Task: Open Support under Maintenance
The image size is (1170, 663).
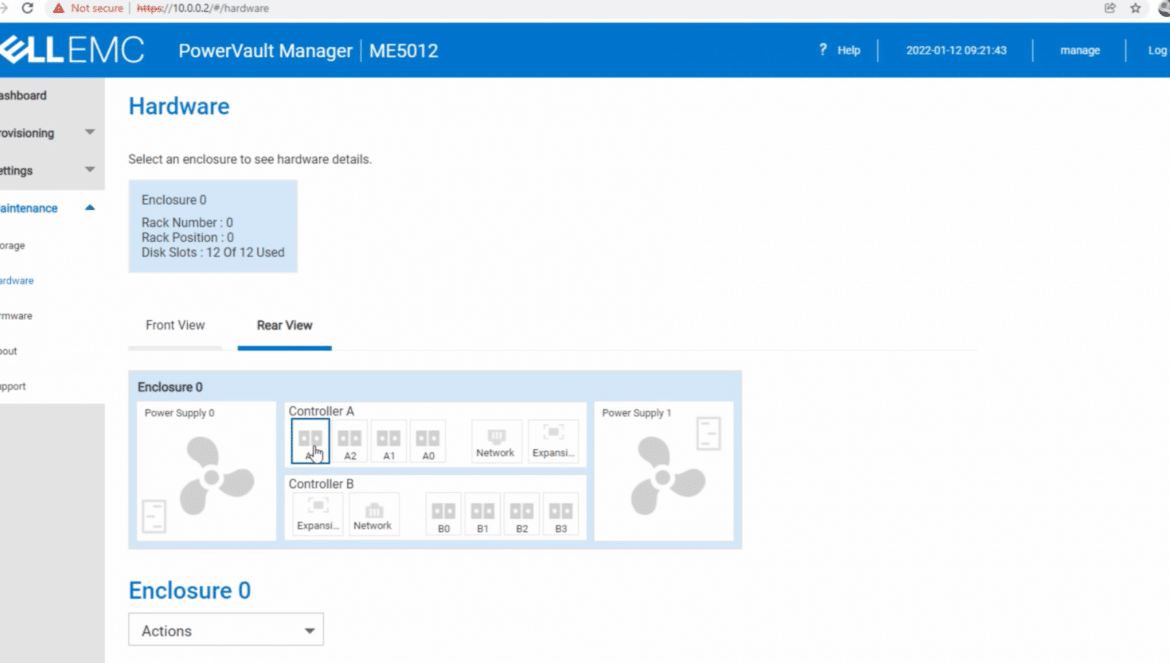Action: pyautogui.click(x=13, y=386)
